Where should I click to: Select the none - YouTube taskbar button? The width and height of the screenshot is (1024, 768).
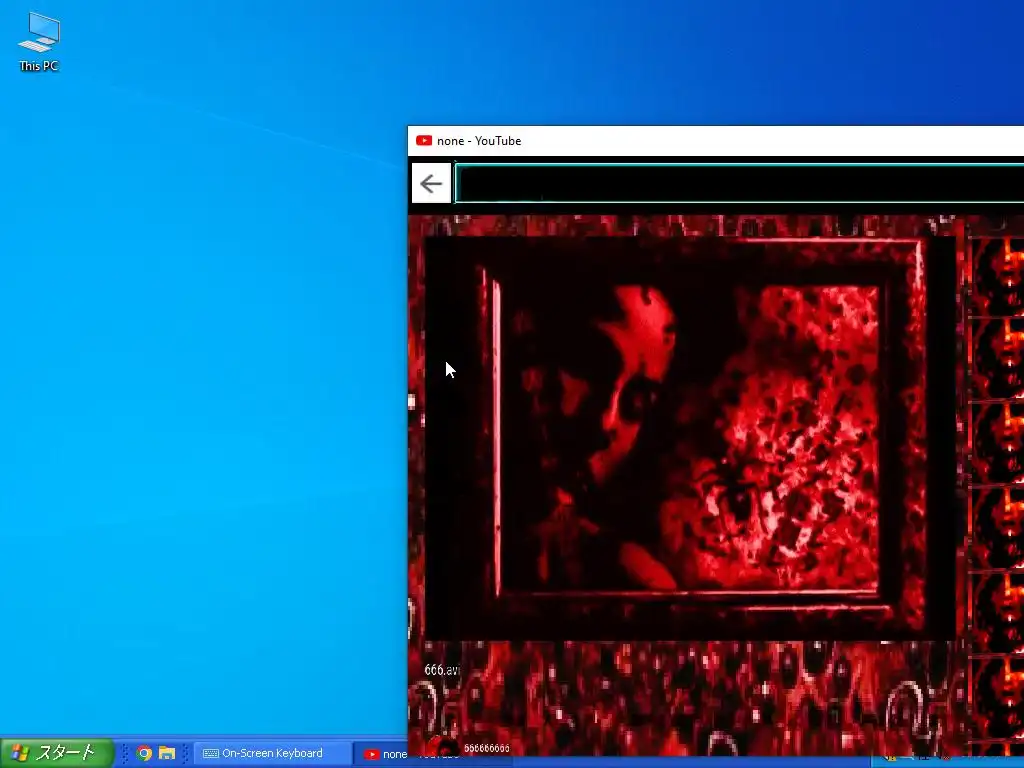pos(381,754)
